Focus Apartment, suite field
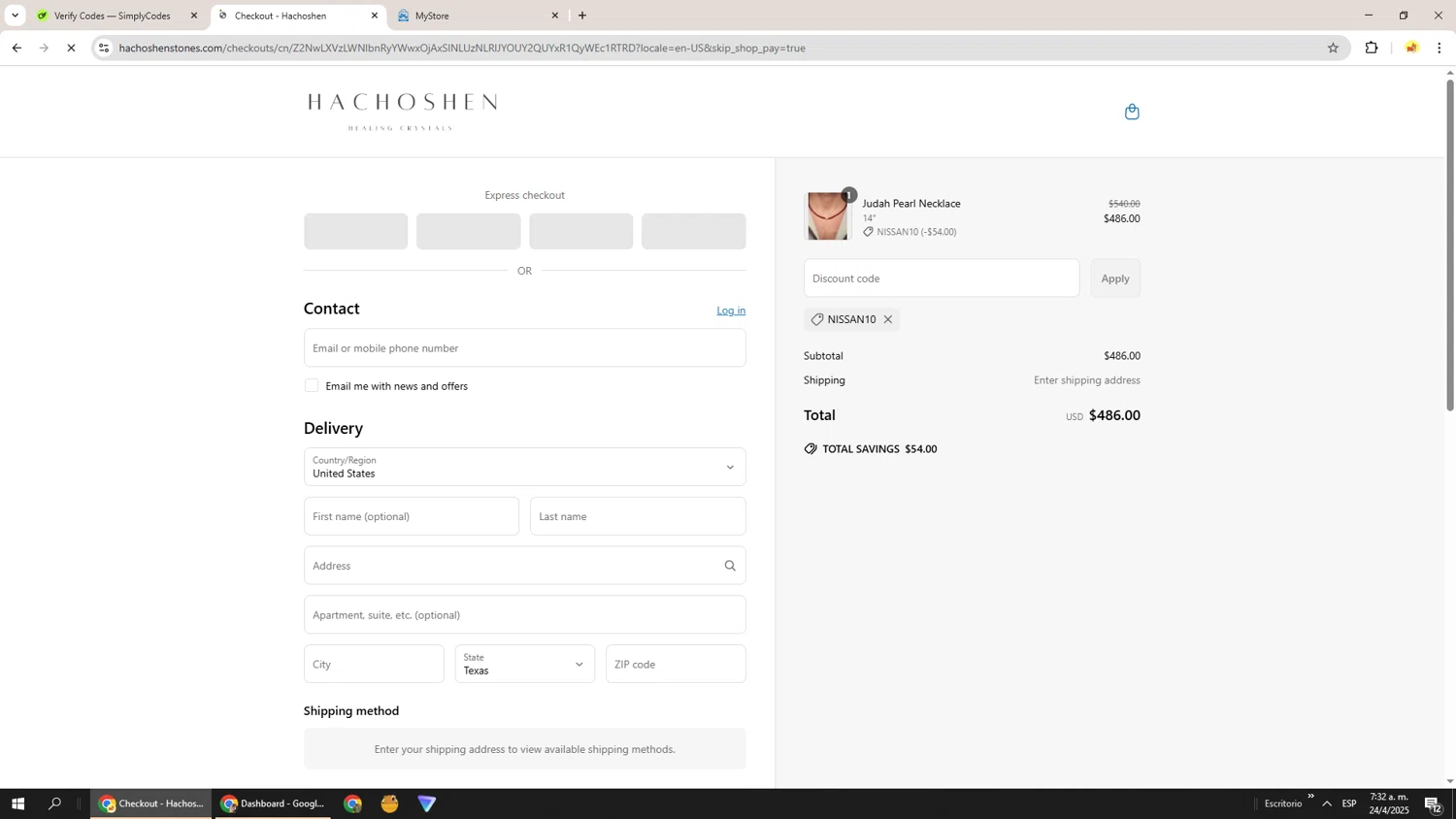1456x819 pixels. coord(524,614)
